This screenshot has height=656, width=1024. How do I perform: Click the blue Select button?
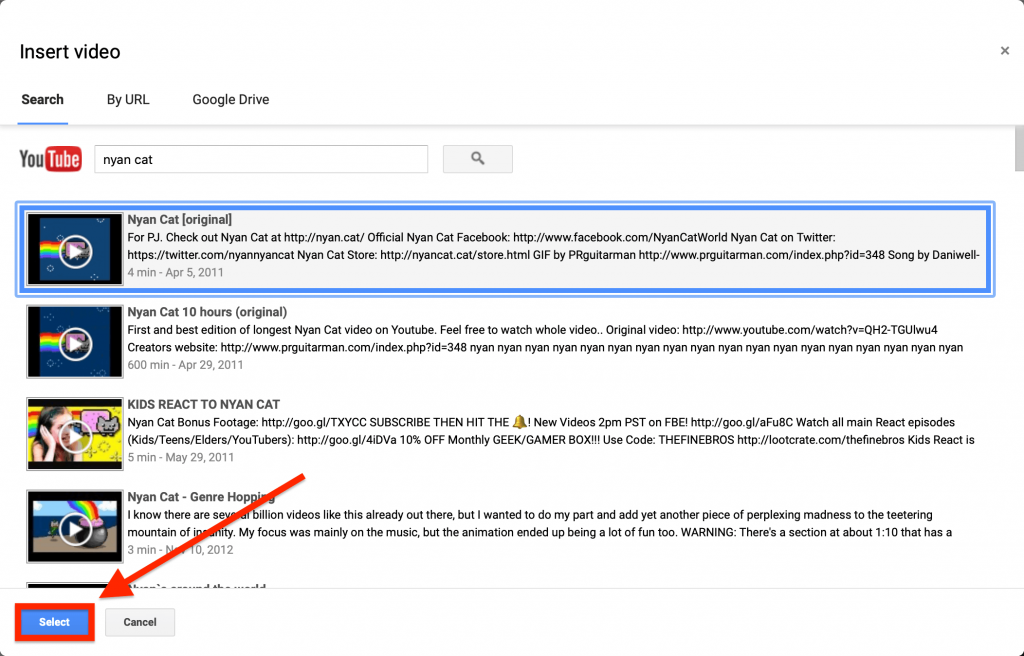click(54, 622)
